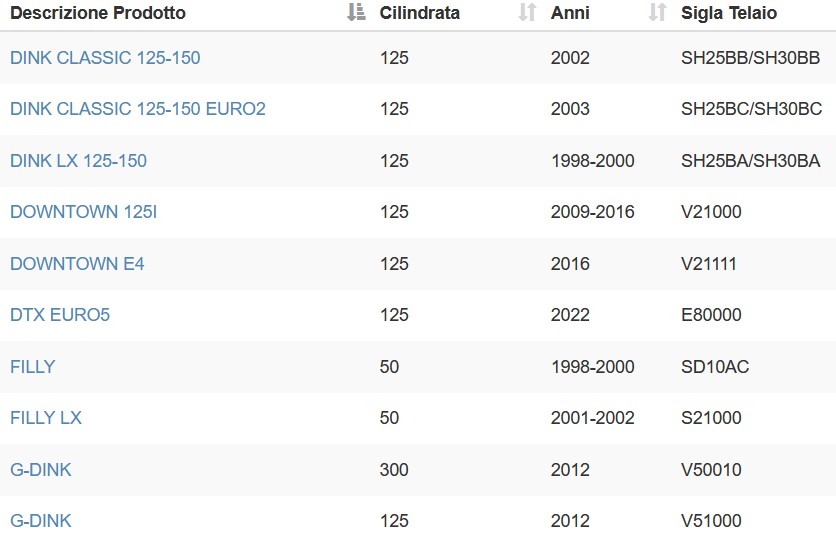
Task: Open the G-DINK 300 link
Action: pyautogui.click(x=41, y=470)
